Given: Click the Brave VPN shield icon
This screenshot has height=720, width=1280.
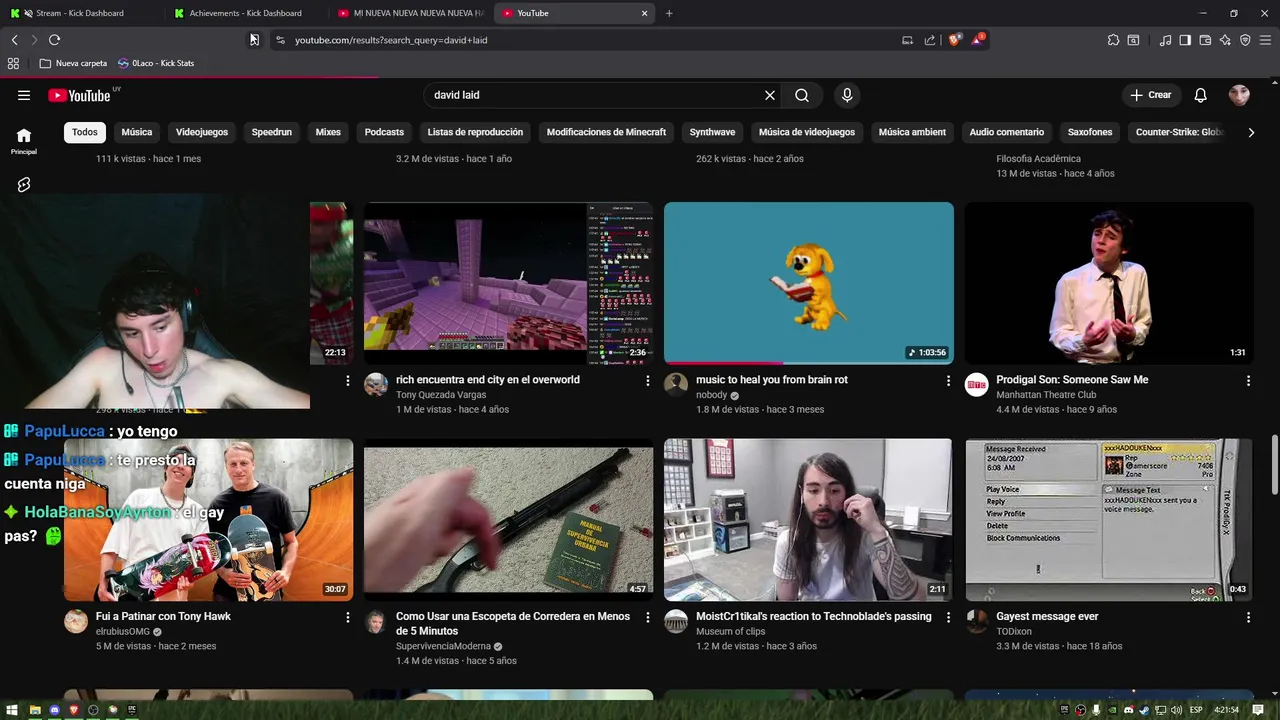Looking at the screenshot, I should (1245, 40).
